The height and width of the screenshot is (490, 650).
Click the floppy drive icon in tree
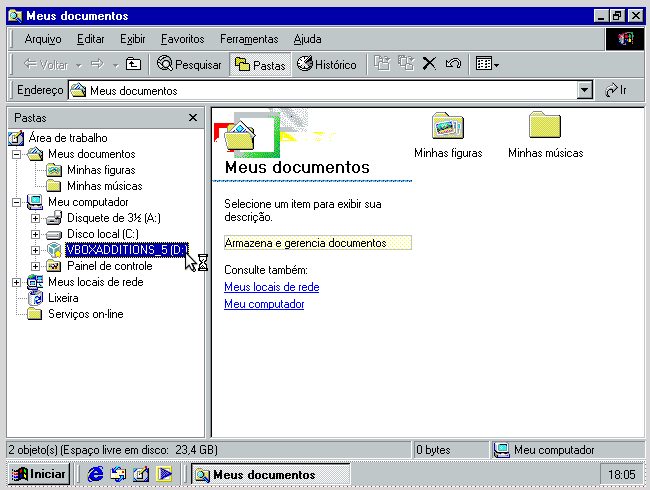54,218
